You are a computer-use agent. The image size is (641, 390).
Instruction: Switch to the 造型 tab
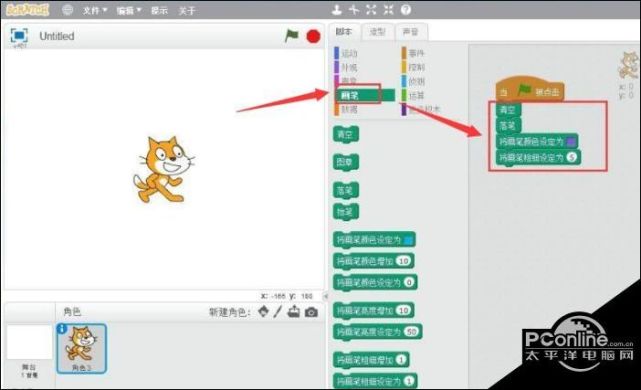click(x=377, y=32)
